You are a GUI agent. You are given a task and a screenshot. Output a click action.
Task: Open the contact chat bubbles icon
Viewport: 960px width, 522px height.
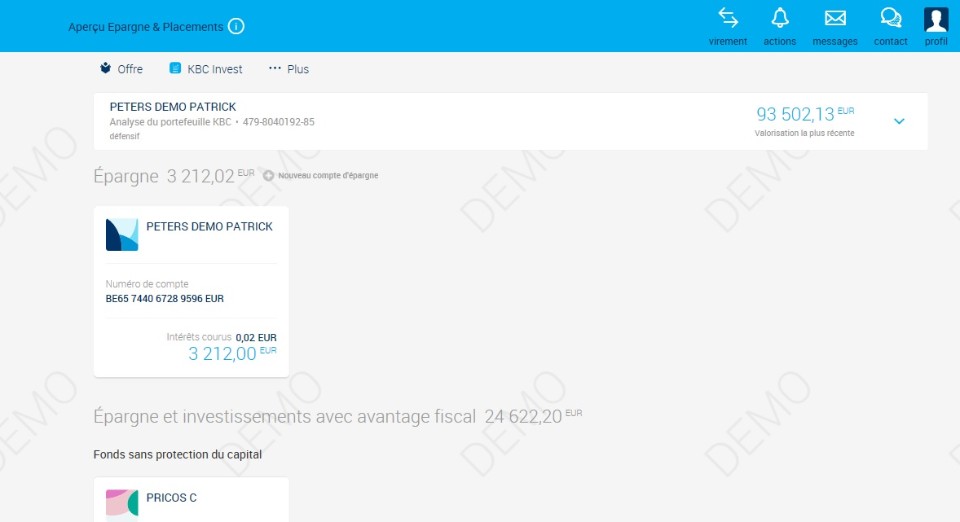pos(891,18)
